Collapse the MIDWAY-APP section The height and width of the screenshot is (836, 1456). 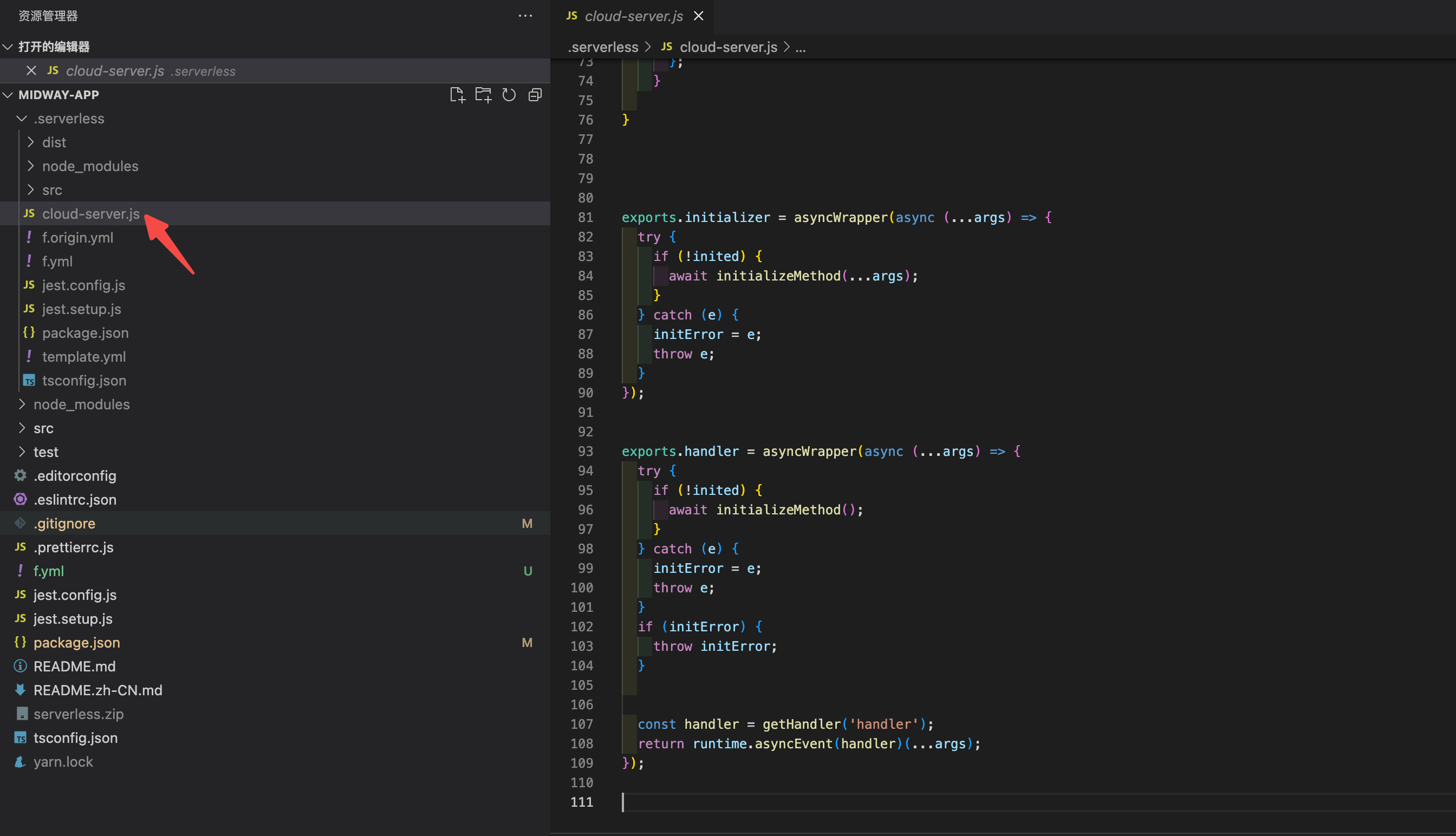[8, 95]
